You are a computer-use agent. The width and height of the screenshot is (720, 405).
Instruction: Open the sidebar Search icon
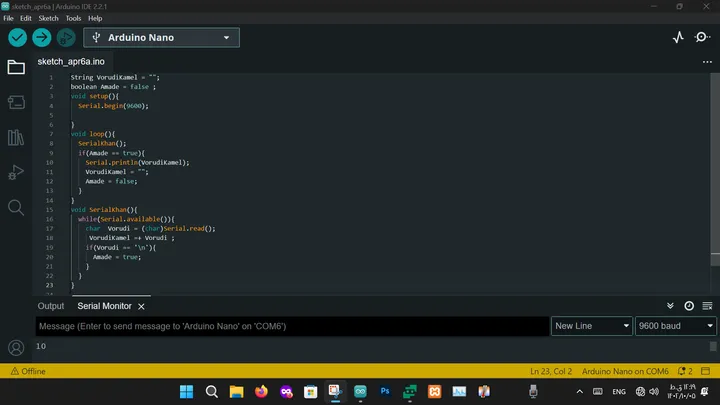[16, 208]
